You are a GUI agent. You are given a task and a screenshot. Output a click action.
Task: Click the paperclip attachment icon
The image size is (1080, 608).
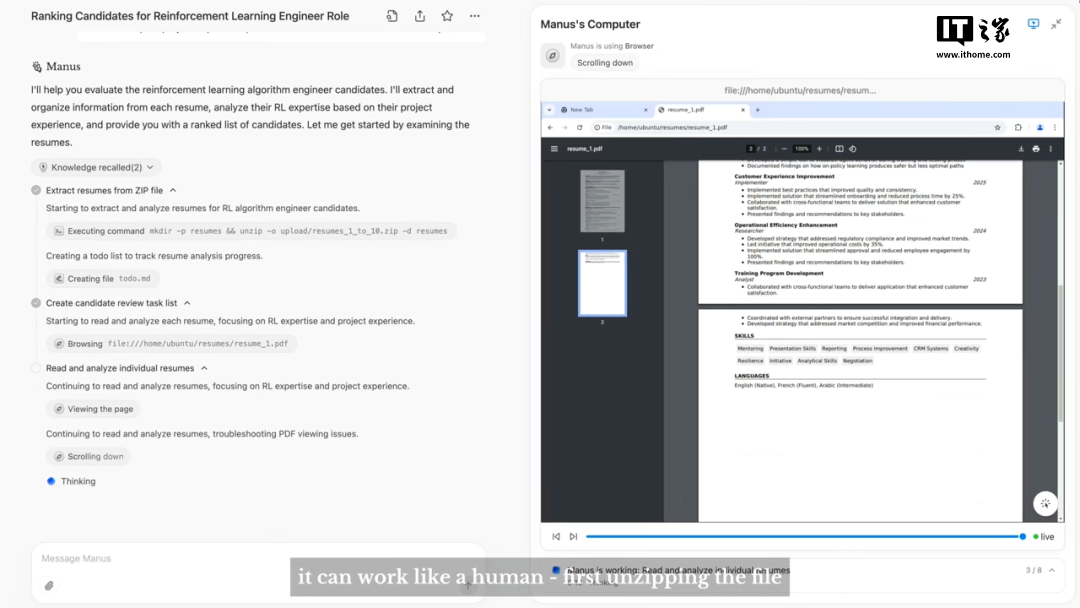click(48, 586)
